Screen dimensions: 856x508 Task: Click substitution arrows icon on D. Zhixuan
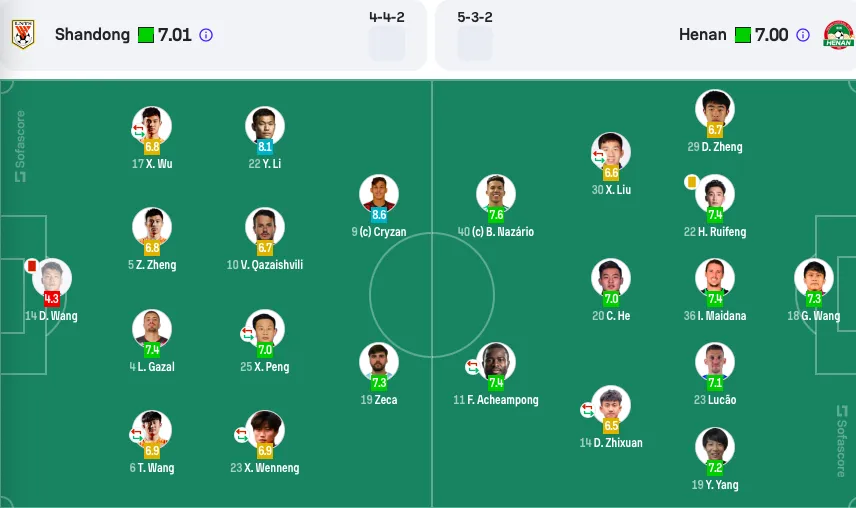pos(587,409)
